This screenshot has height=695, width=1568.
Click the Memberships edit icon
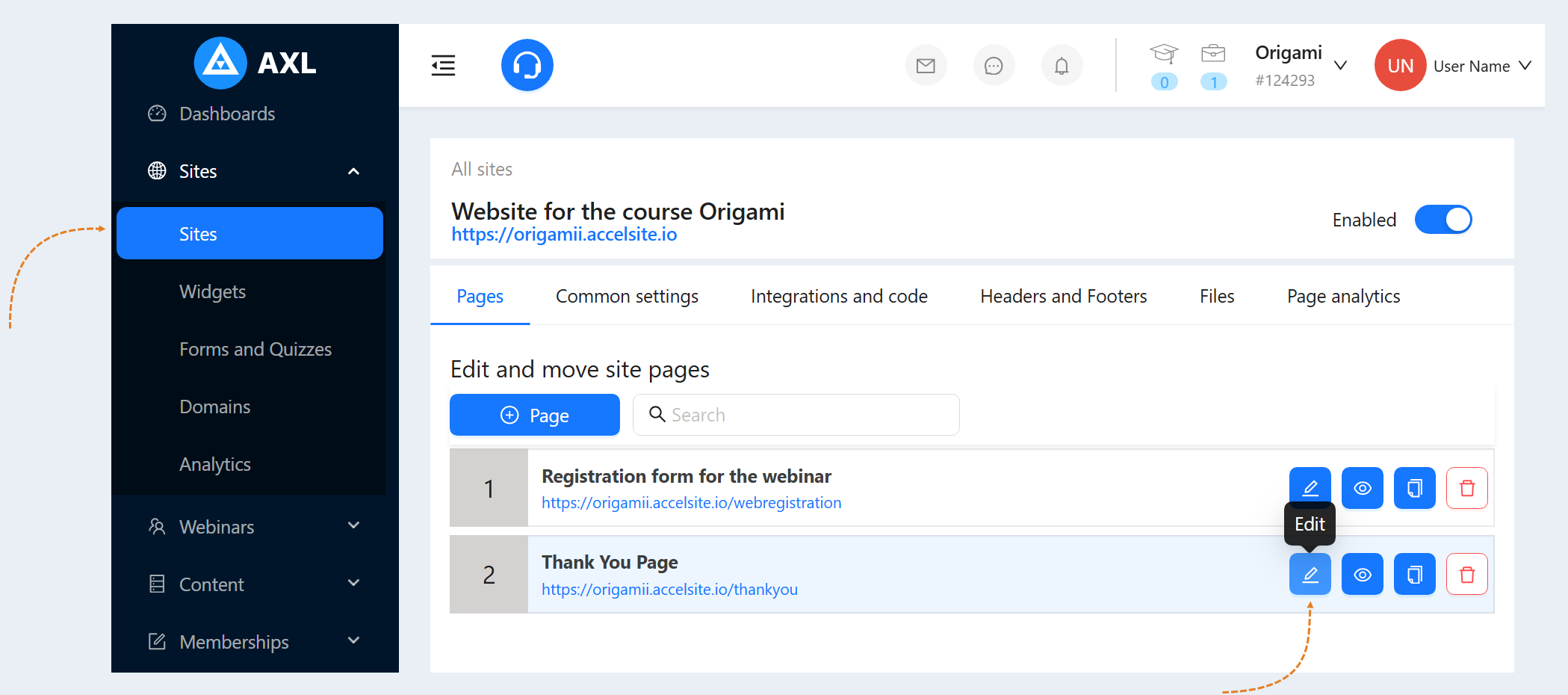click(157, 641)
